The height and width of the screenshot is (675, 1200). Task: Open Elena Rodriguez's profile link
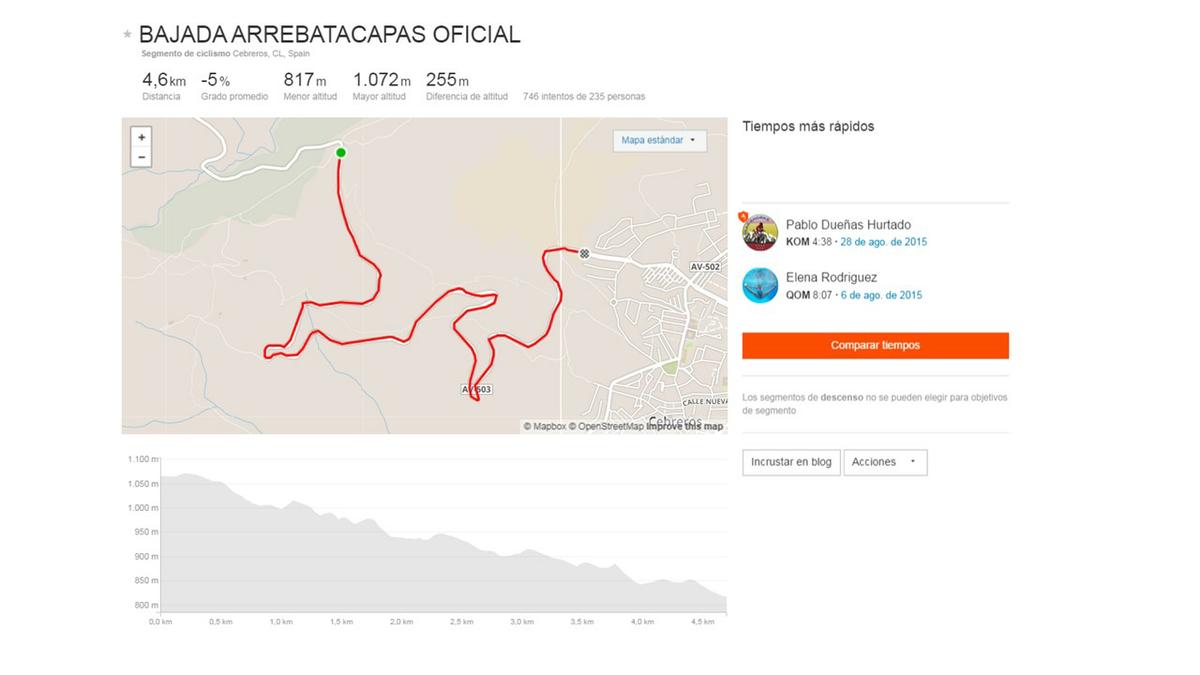(x=832, y=277)
